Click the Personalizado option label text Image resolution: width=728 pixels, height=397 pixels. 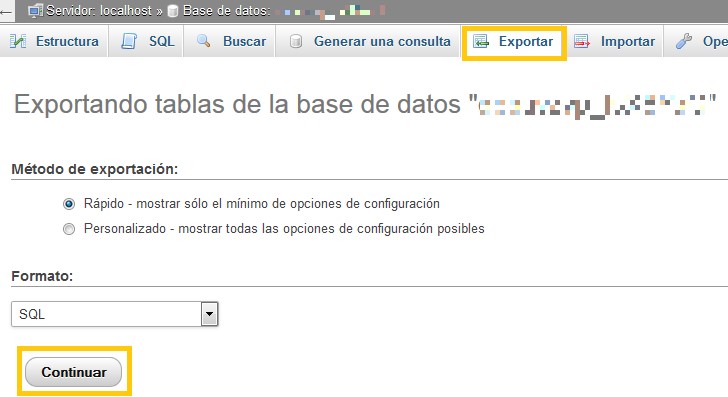(x=284, y=229)
